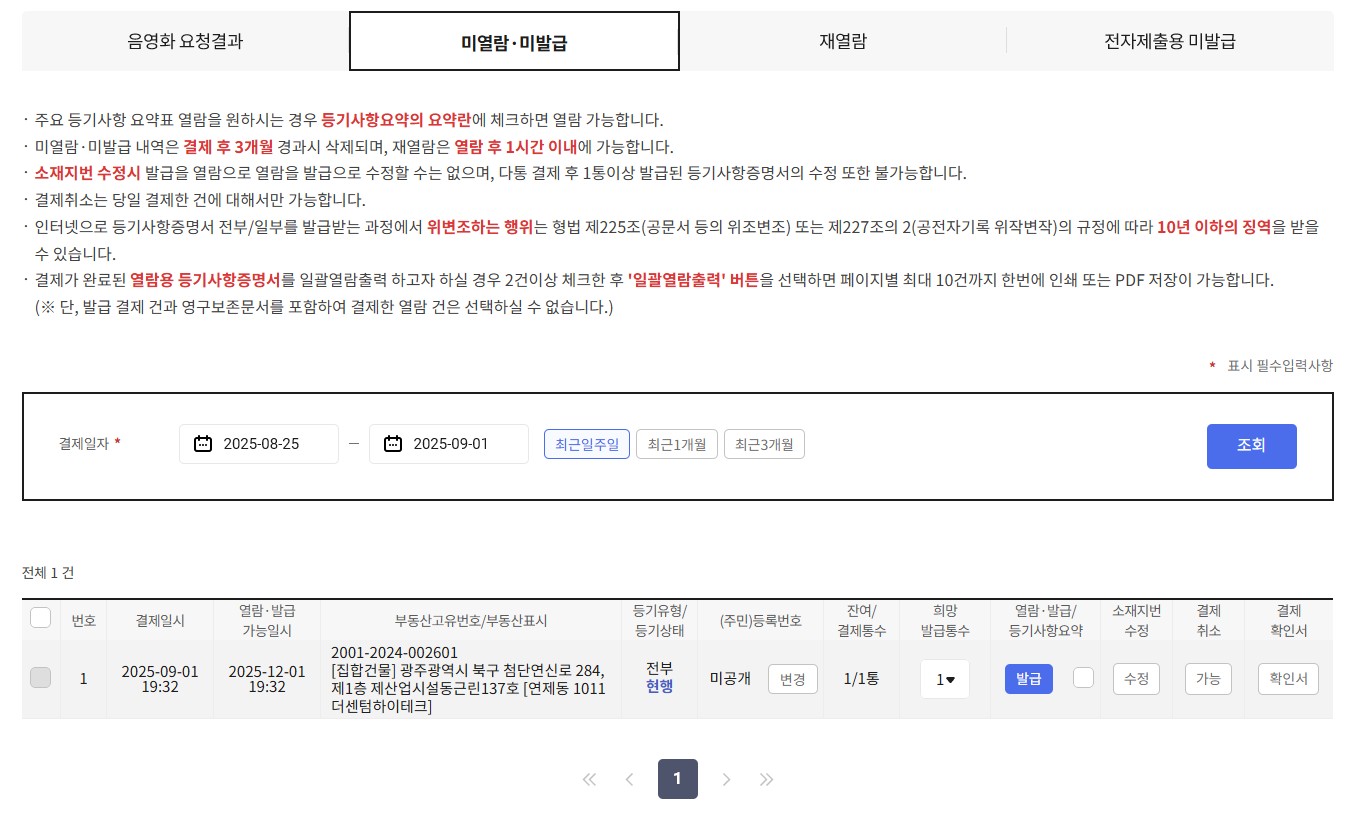Open the 확인서 payment receipt
1354x819 pixels.
click(1288, 679)
